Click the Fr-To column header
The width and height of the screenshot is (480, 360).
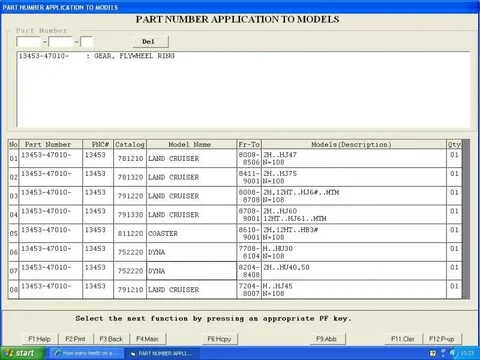(249, 144)
